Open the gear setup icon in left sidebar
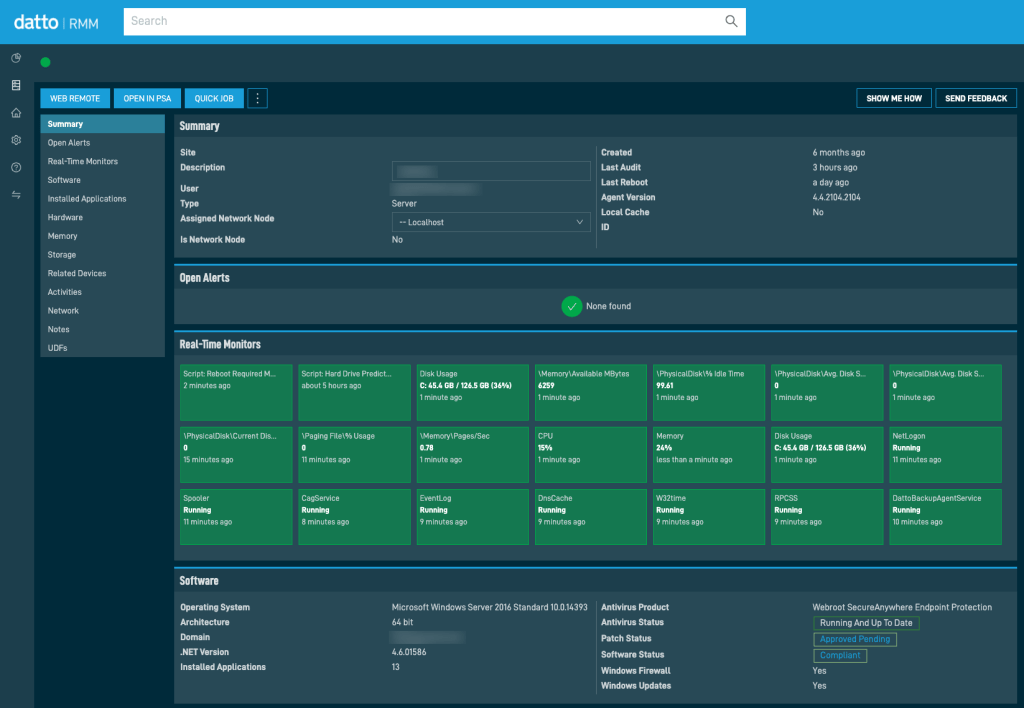Image resolution: width=1024 pixels, height=708 pixels. 16,140
